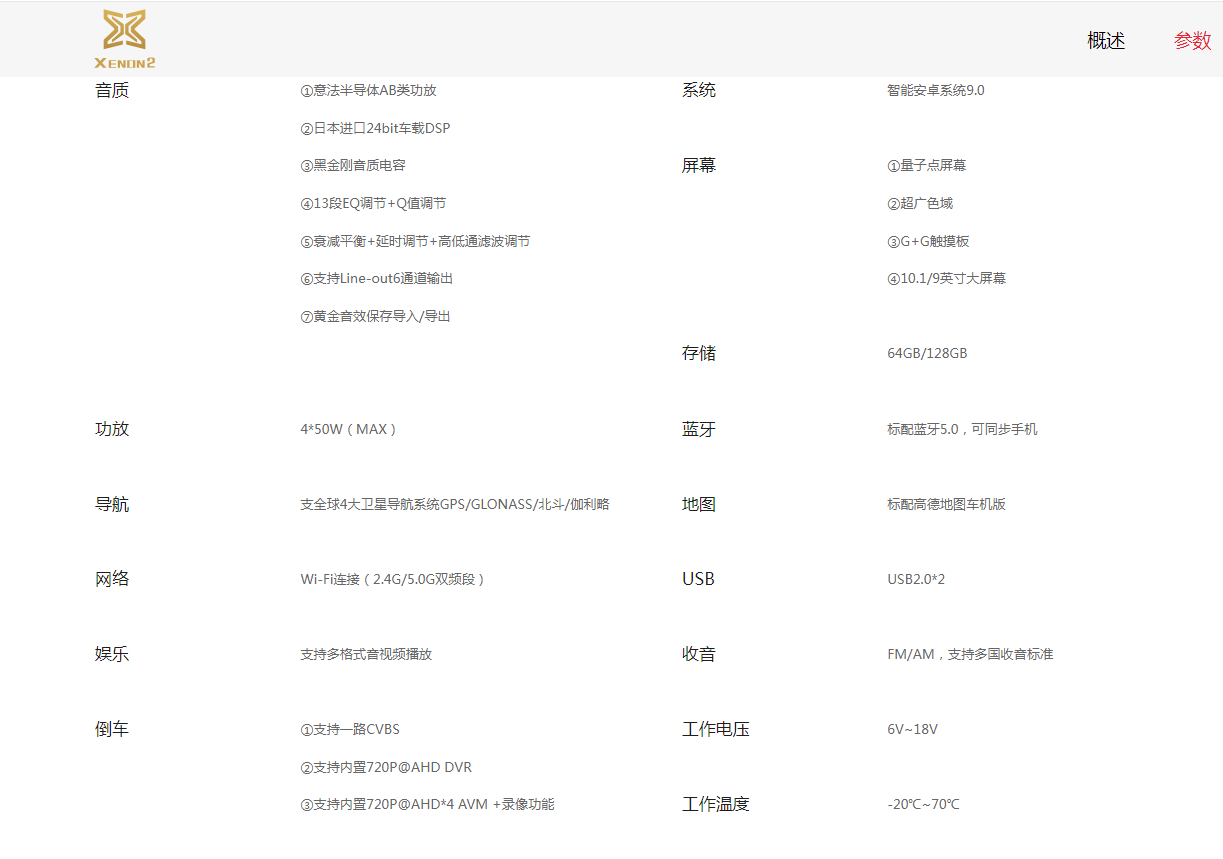
Task: Click the 智能安卓系统9.0 system value text
Action: pyautogui.click(x=936, y=90)
